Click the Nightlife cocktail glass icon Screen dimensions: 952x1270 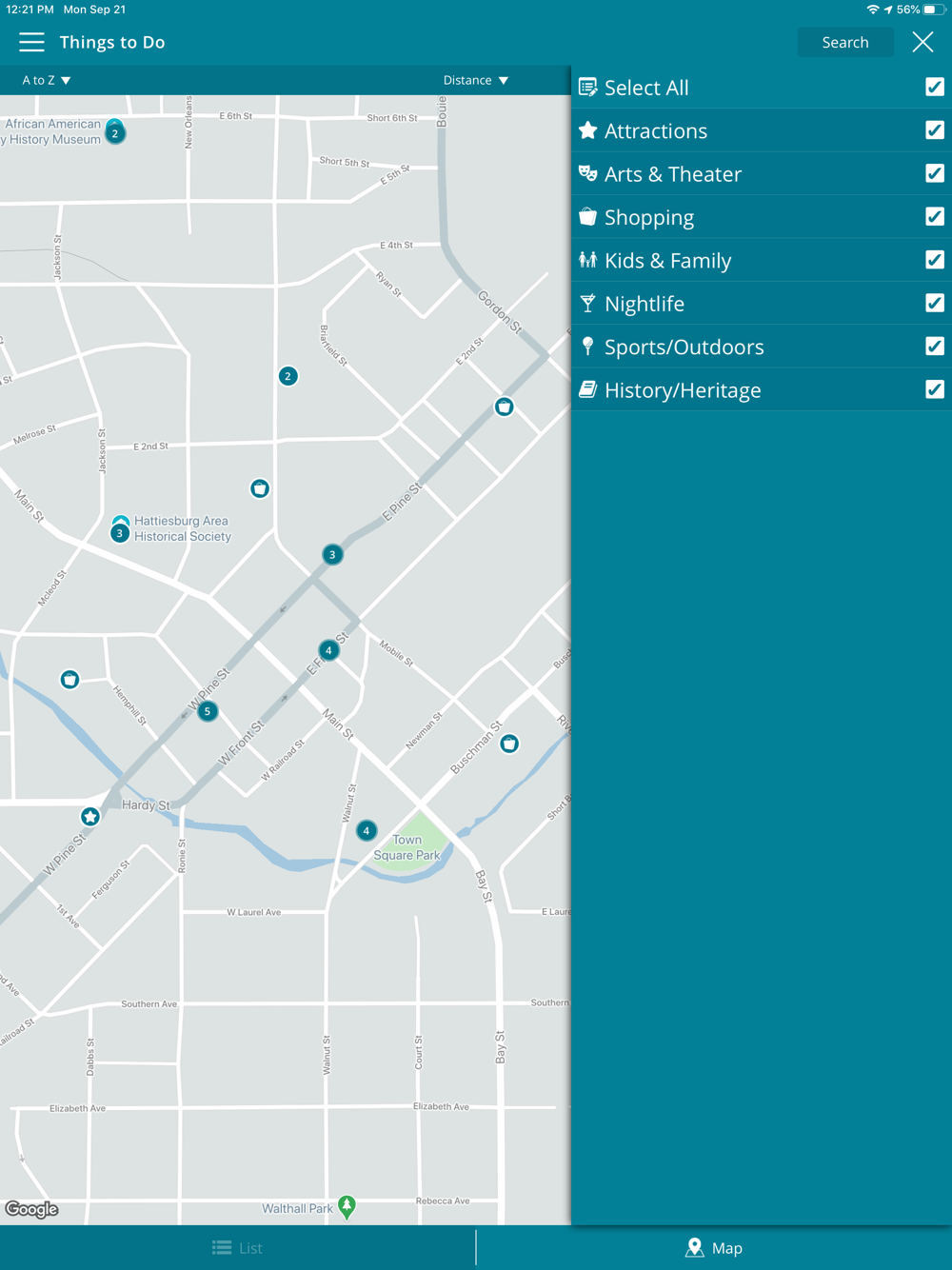coord(588,303)
